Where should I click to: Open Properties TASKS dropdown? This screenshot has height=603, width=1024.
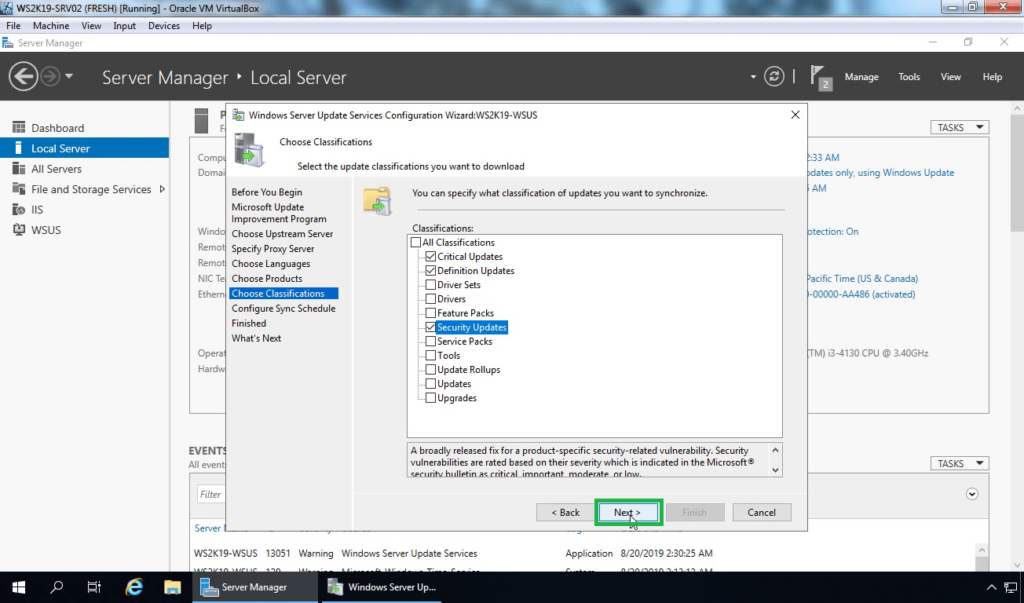[959, 127]
